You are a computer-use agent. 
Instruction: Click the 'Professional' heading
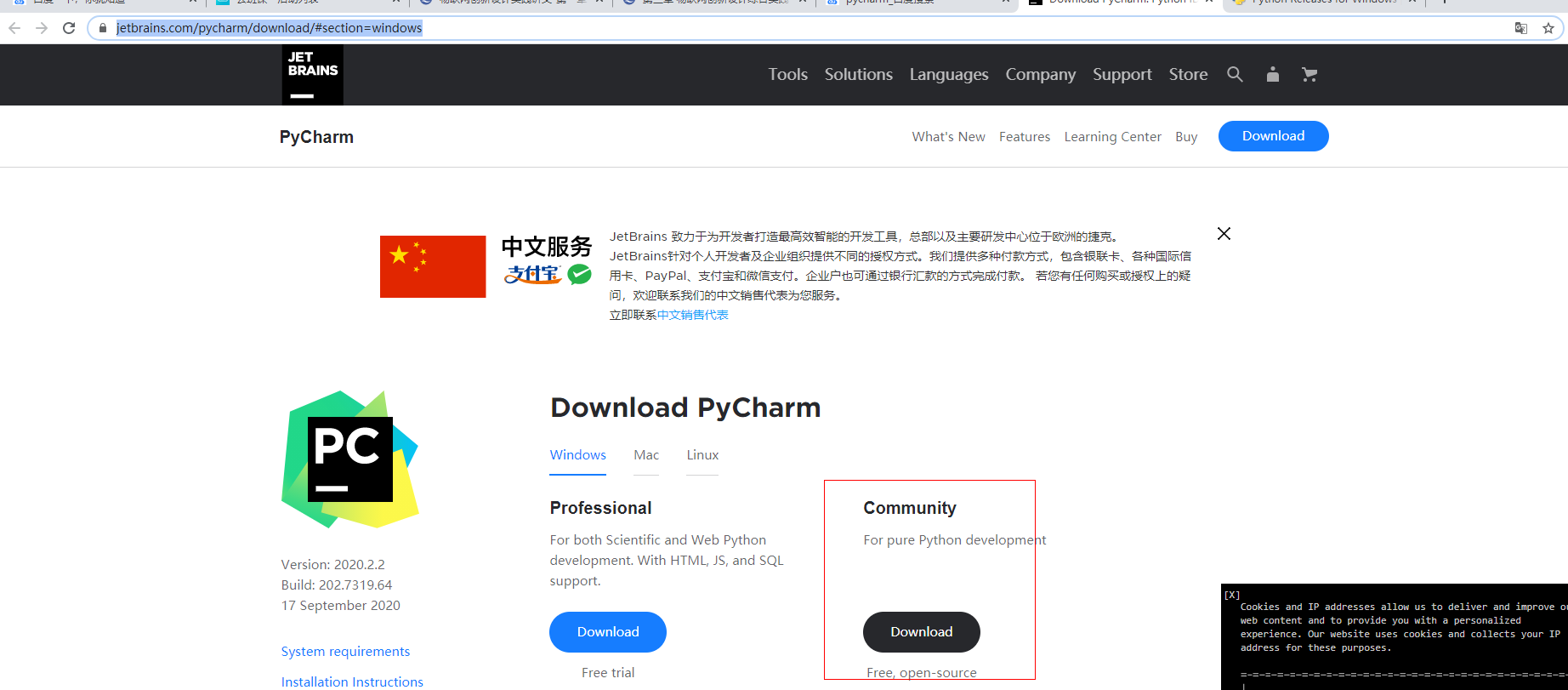[600, 508]
